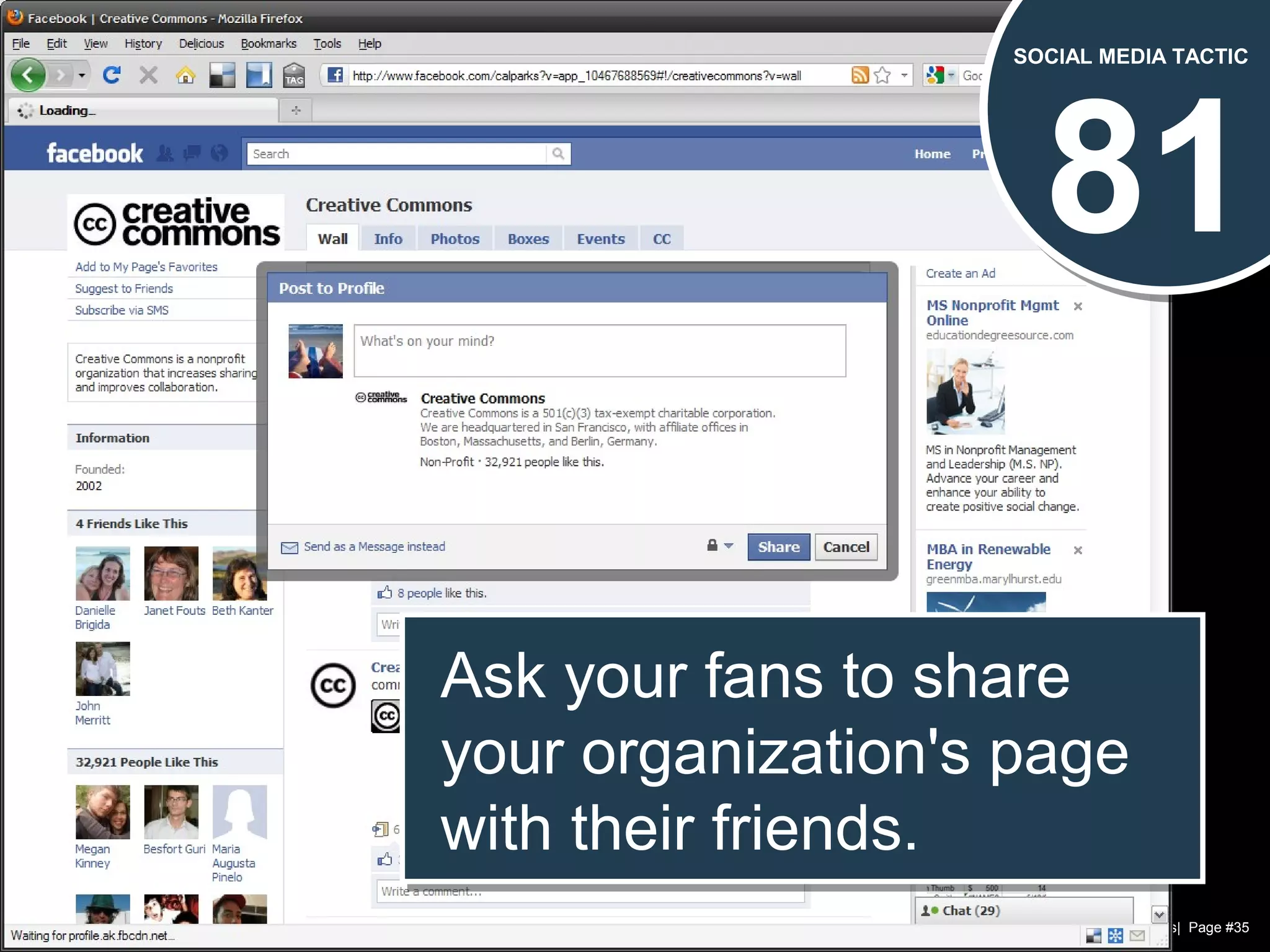1270x952 pixels.
Task: Open the Chat (29) bar
Action: [x=1024, y=910]
